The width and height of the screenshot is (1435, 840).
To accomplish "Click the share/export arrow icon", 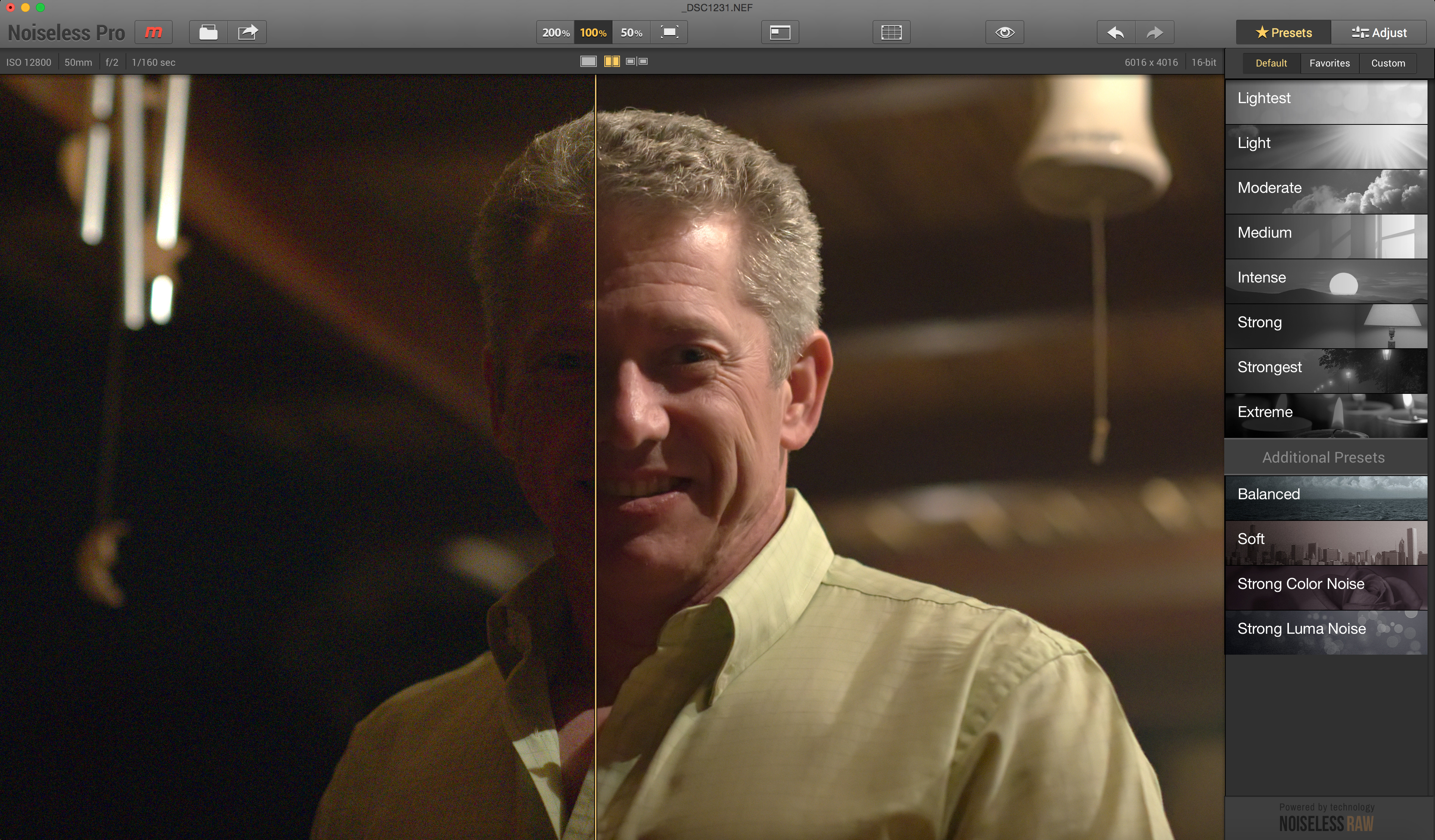I will click(x=248, y=33).
